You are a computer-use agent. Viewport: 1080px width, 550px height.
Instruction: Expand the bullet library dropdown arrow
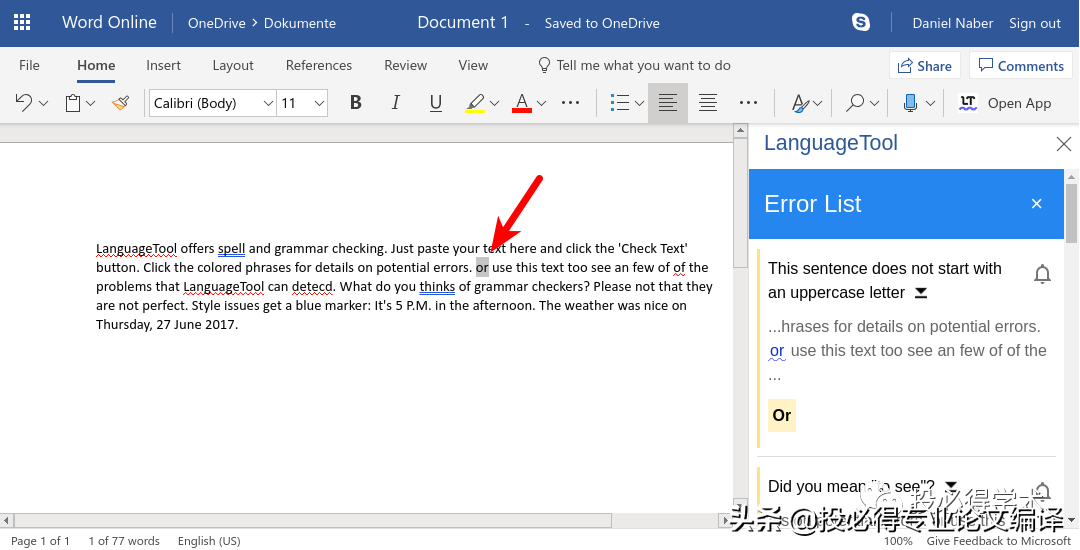pos(639,103)
